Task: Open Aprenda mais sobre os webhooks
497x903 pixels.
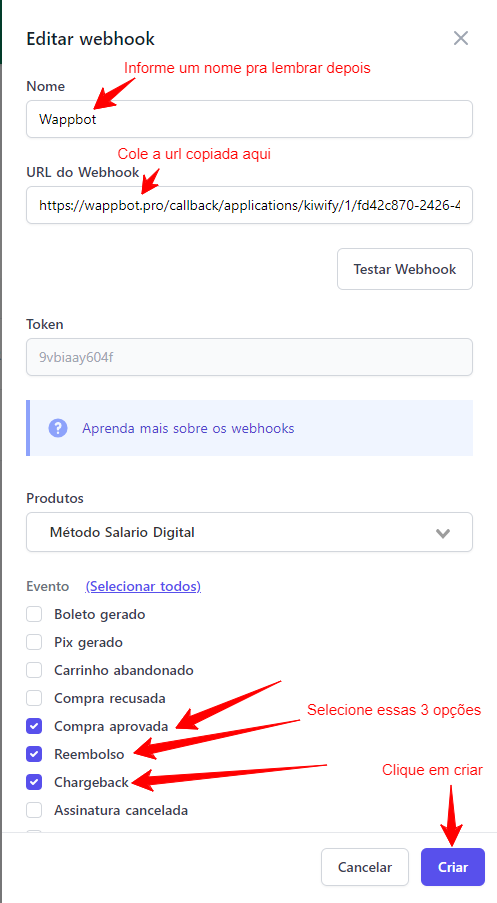Action: click(x=188, y=428)
